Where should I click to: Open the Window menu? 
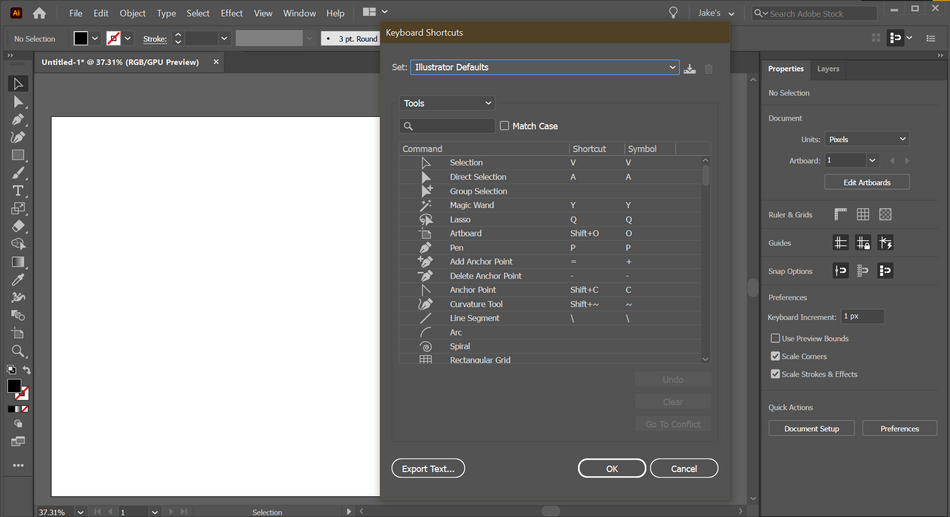point(299,13)
